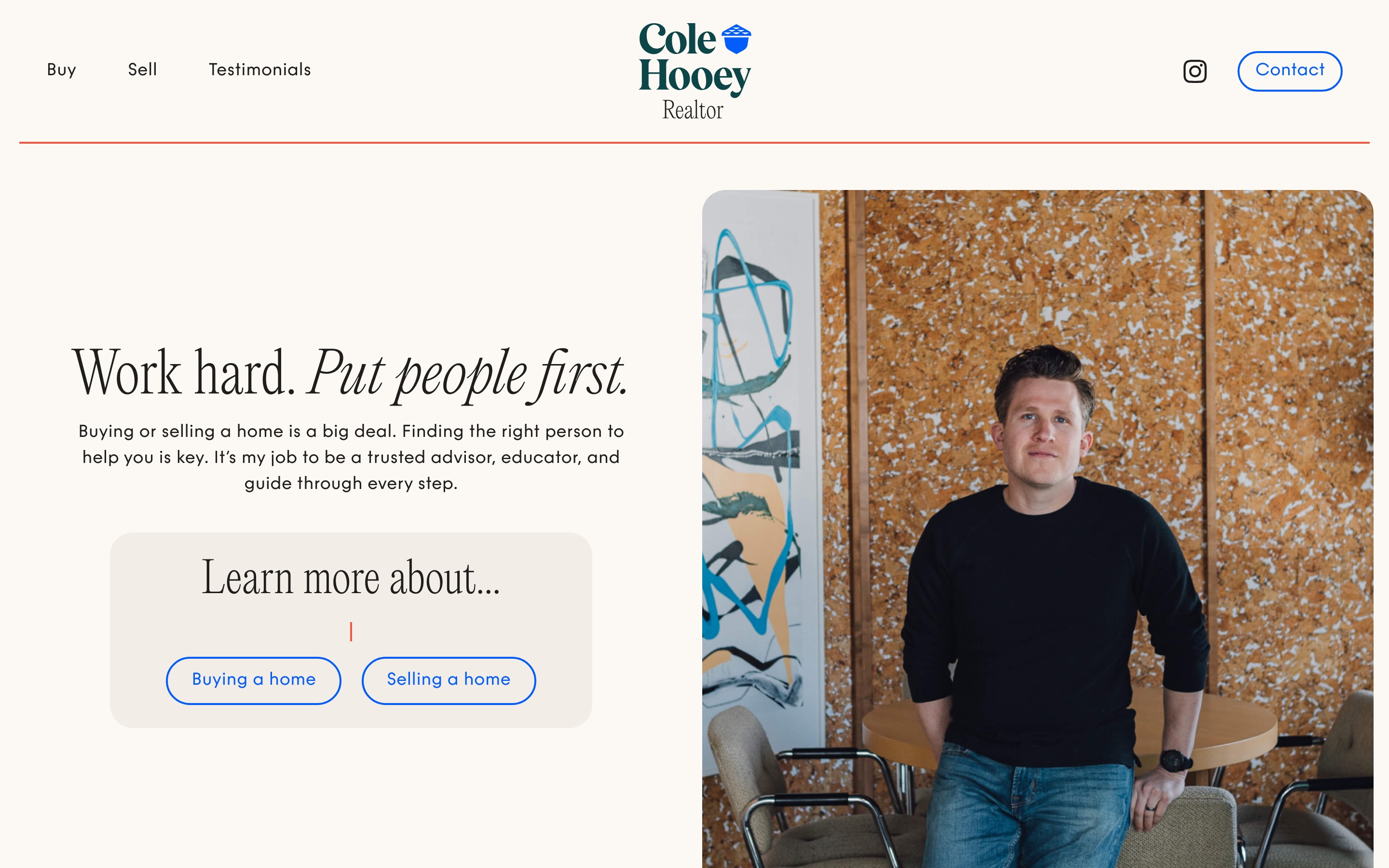The image size is (1389, 868).
Task: Click the small red vertical divider mark
Action: [x=351, y=632]
